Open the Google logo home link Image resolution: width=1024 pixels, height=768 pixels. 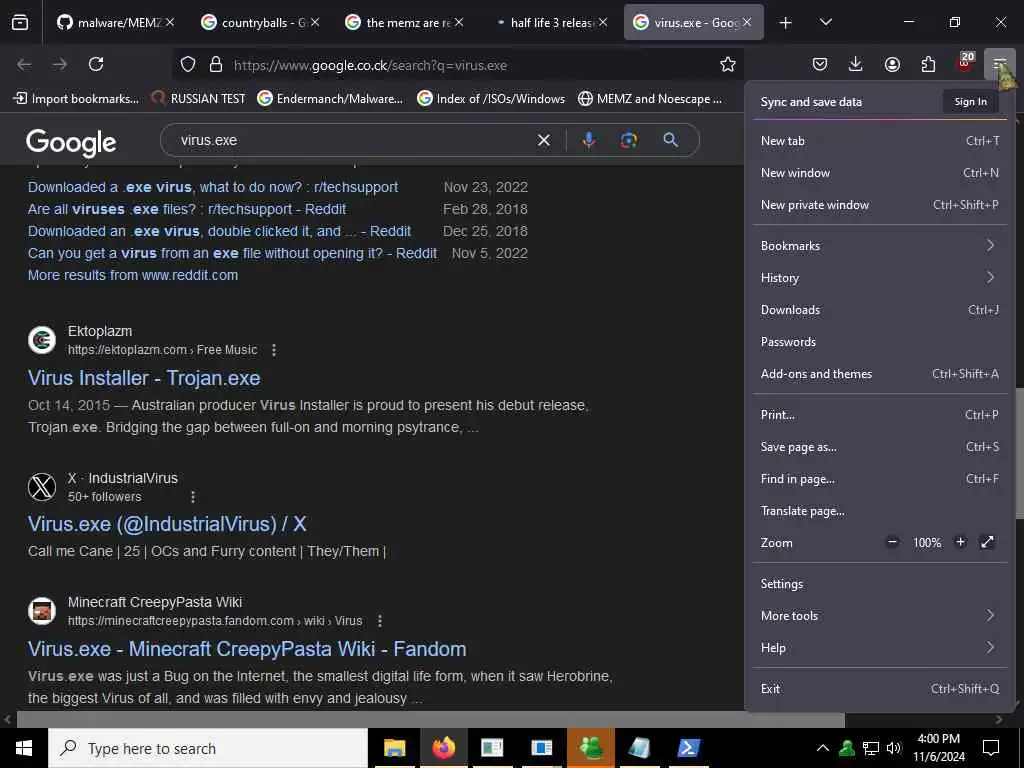(71, 142)
